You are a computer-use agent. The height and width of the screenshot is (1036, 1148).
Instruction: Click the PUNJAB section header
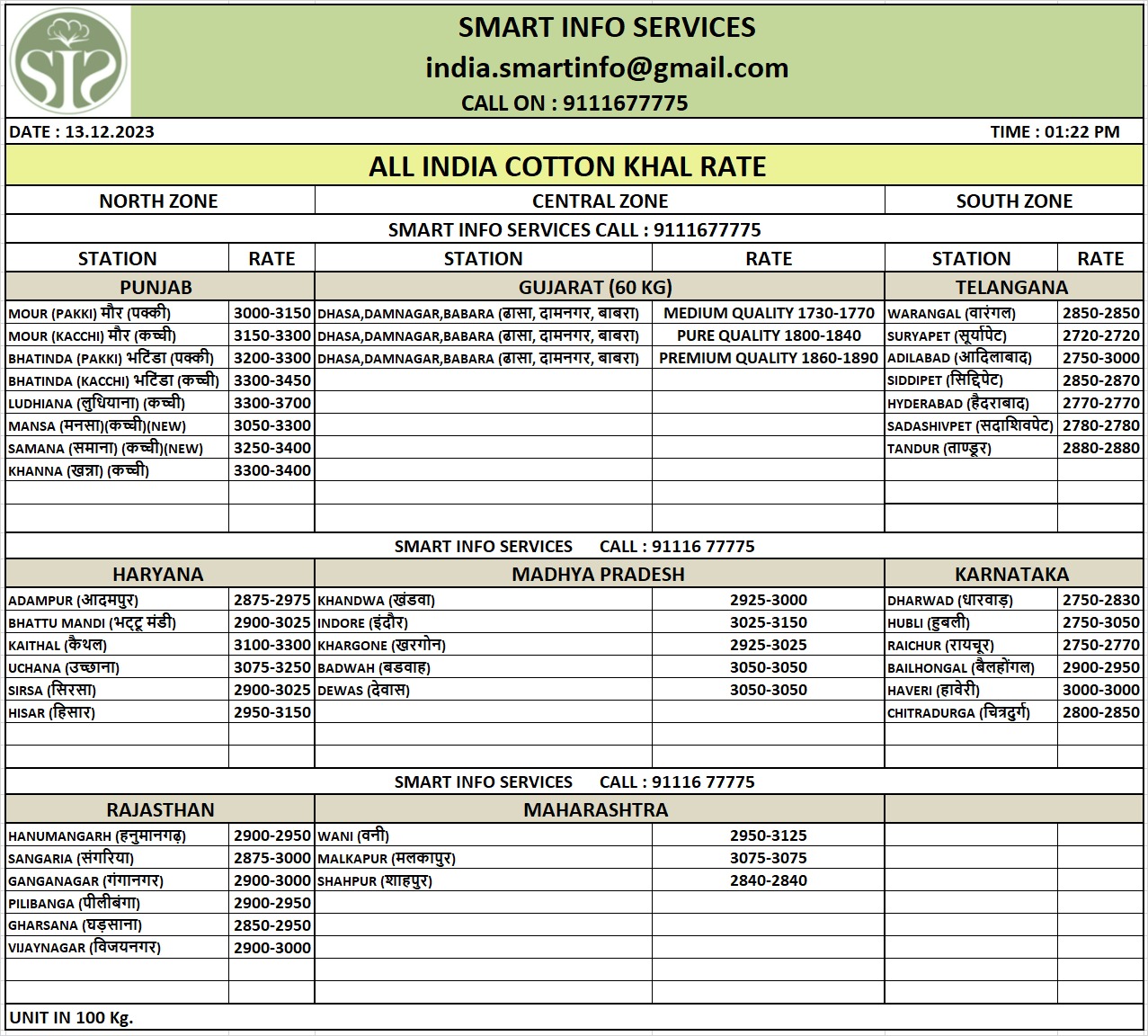tap(156, 288)
